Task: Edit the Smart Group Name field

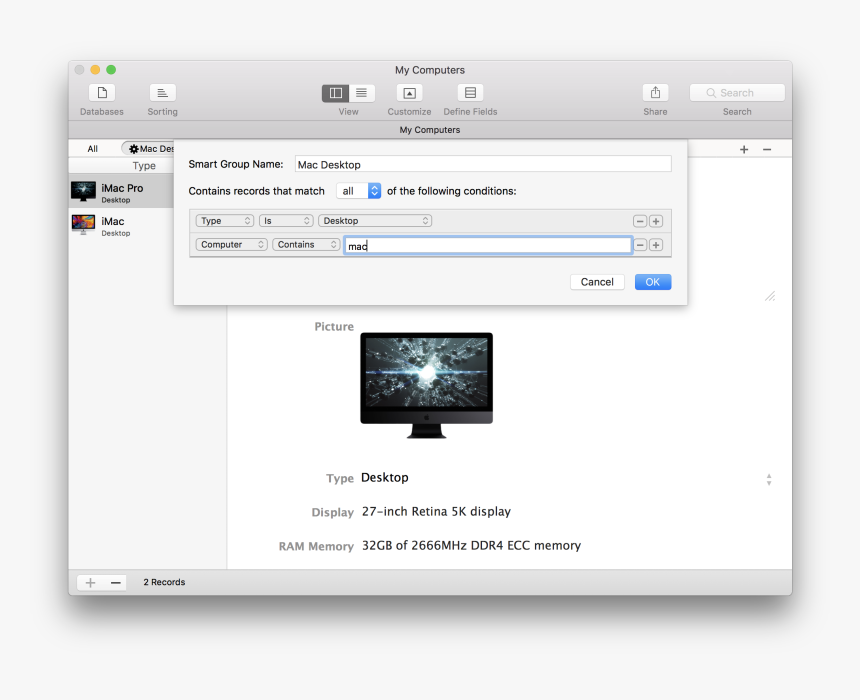Action: pos(483,164)
